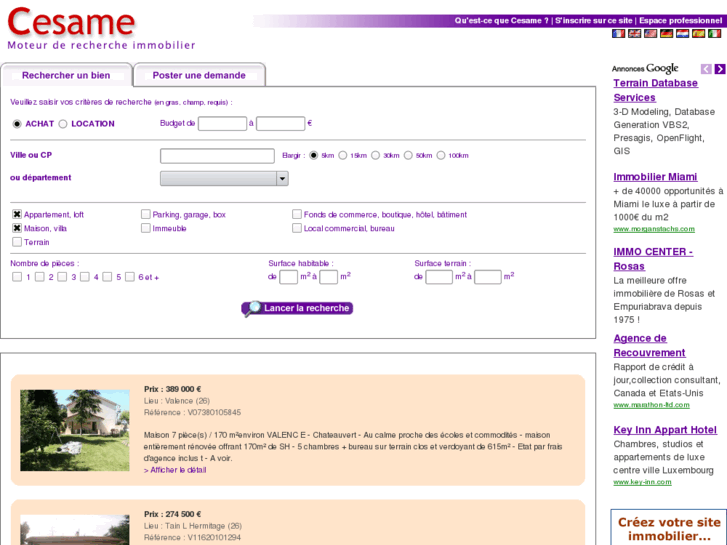Set search radius to 5km
Image resolution: width=727 pixels, height=545 pixels.
pyautogui.click(x=314, y=155)
